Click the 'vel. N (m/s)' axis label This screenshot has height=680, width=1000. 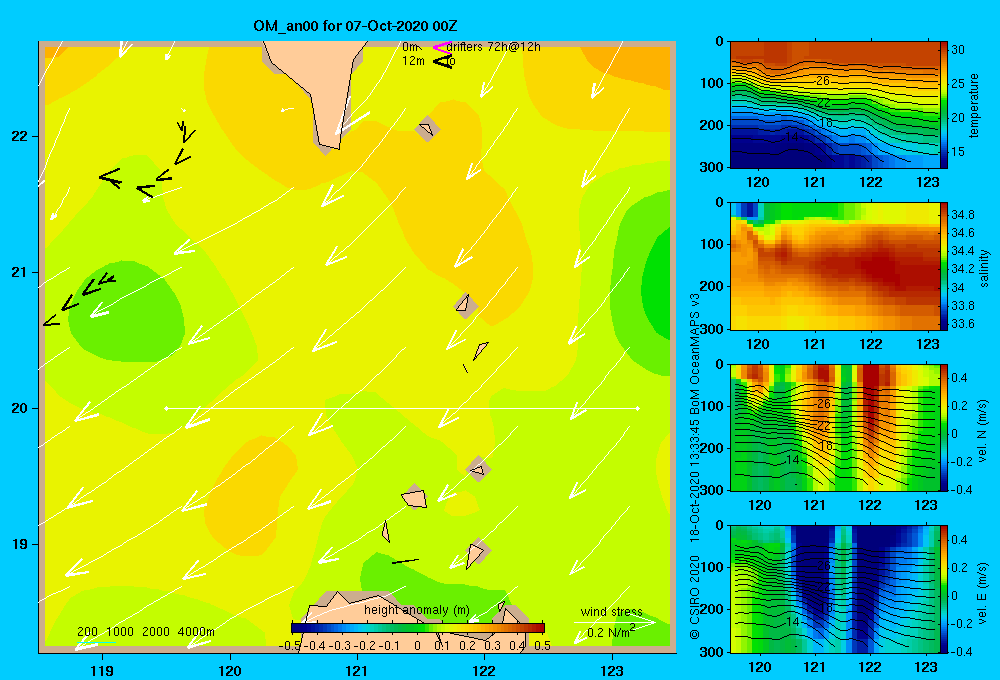[982, 431]
